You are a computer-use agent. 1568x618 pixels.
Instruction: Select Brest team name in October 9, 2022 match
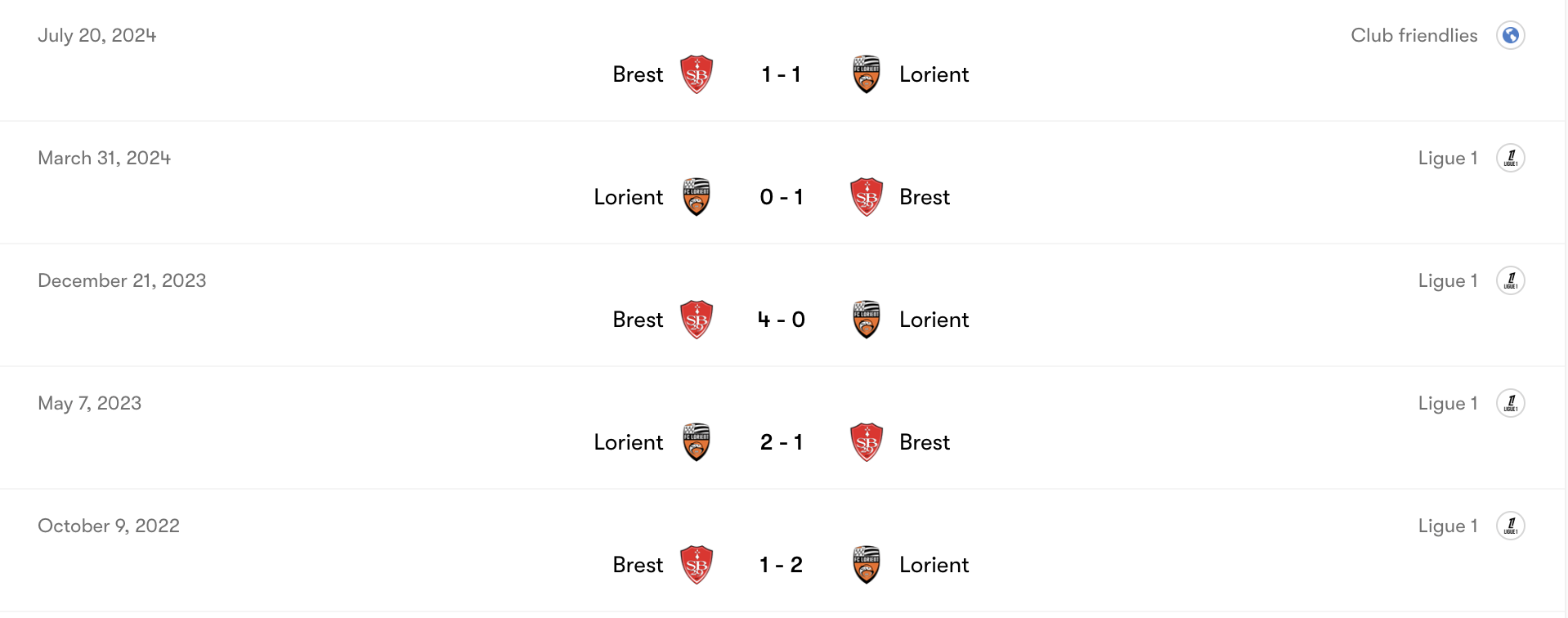[x=638, y=565]
